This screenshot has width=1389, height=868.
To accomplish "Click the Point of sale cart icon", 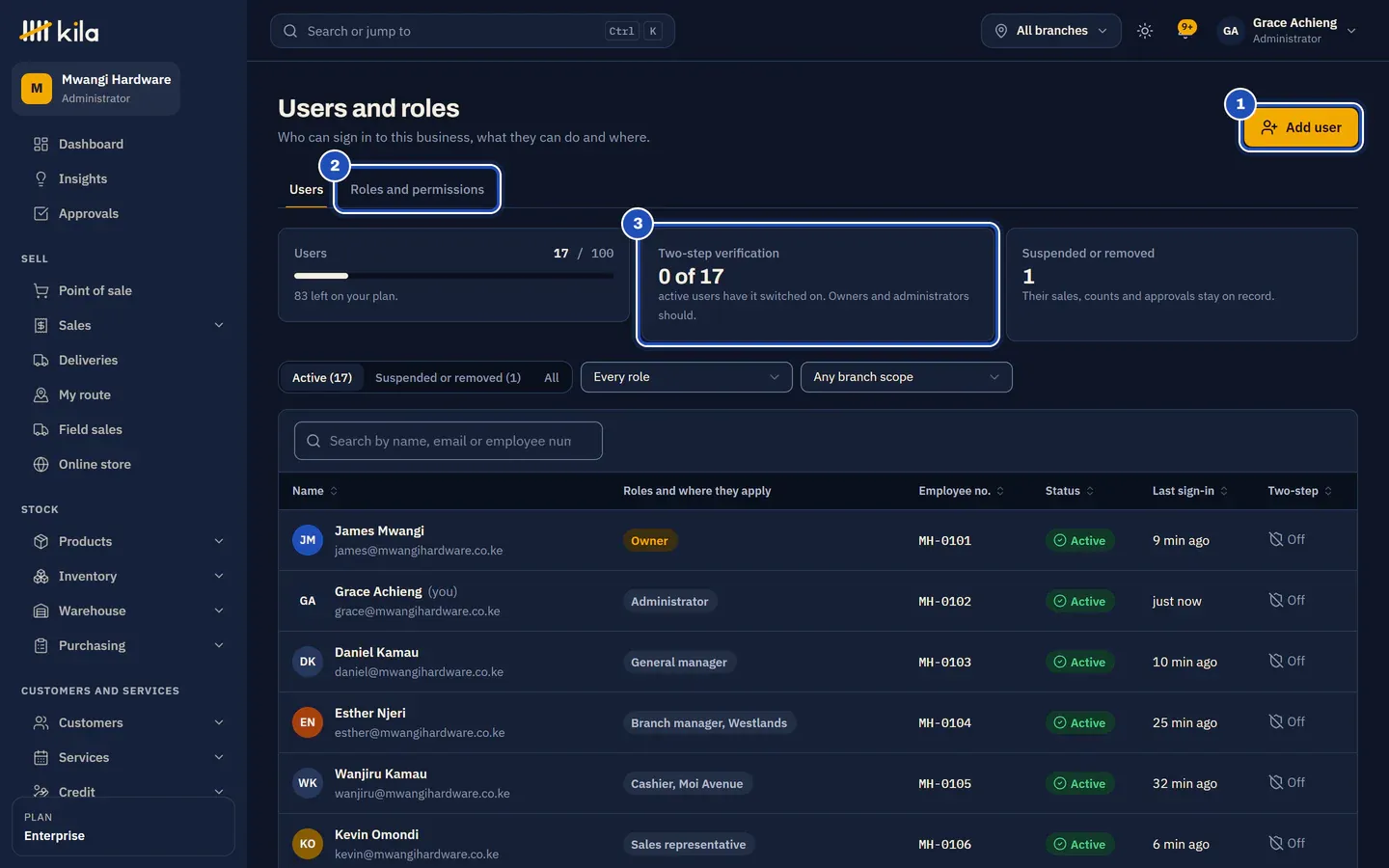I will (x=41, y=291).
